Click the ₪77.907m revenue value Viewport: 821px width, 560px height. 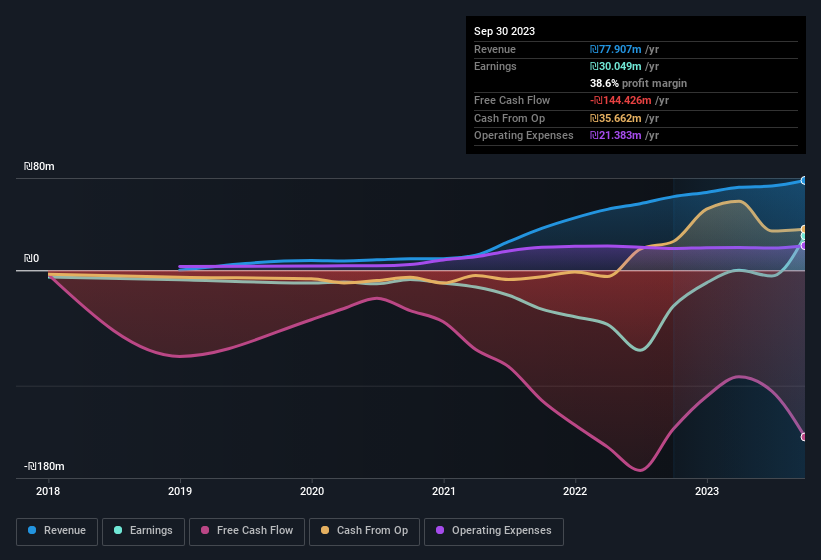[615, 49]
